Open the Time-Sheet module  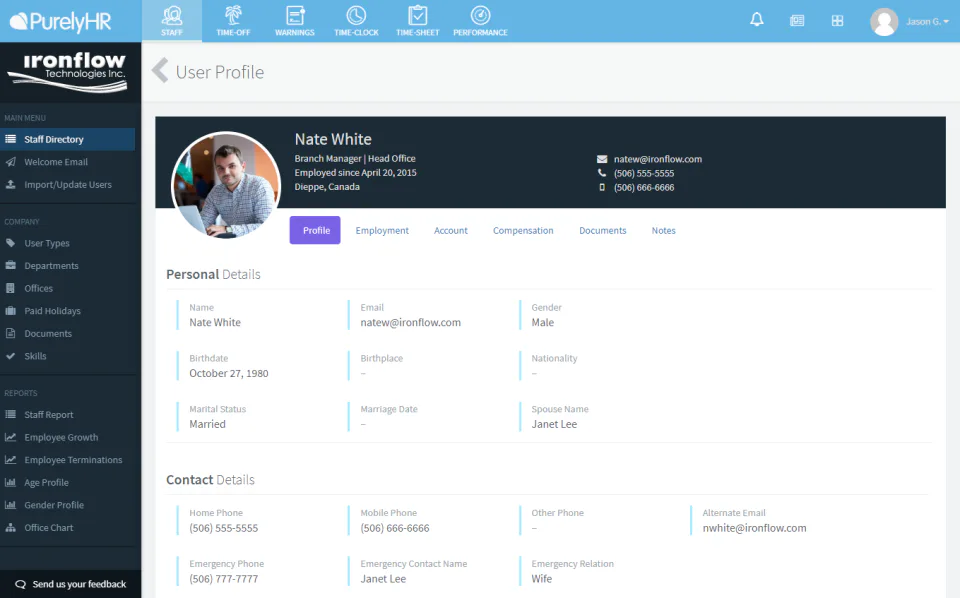tap(418, 21)
